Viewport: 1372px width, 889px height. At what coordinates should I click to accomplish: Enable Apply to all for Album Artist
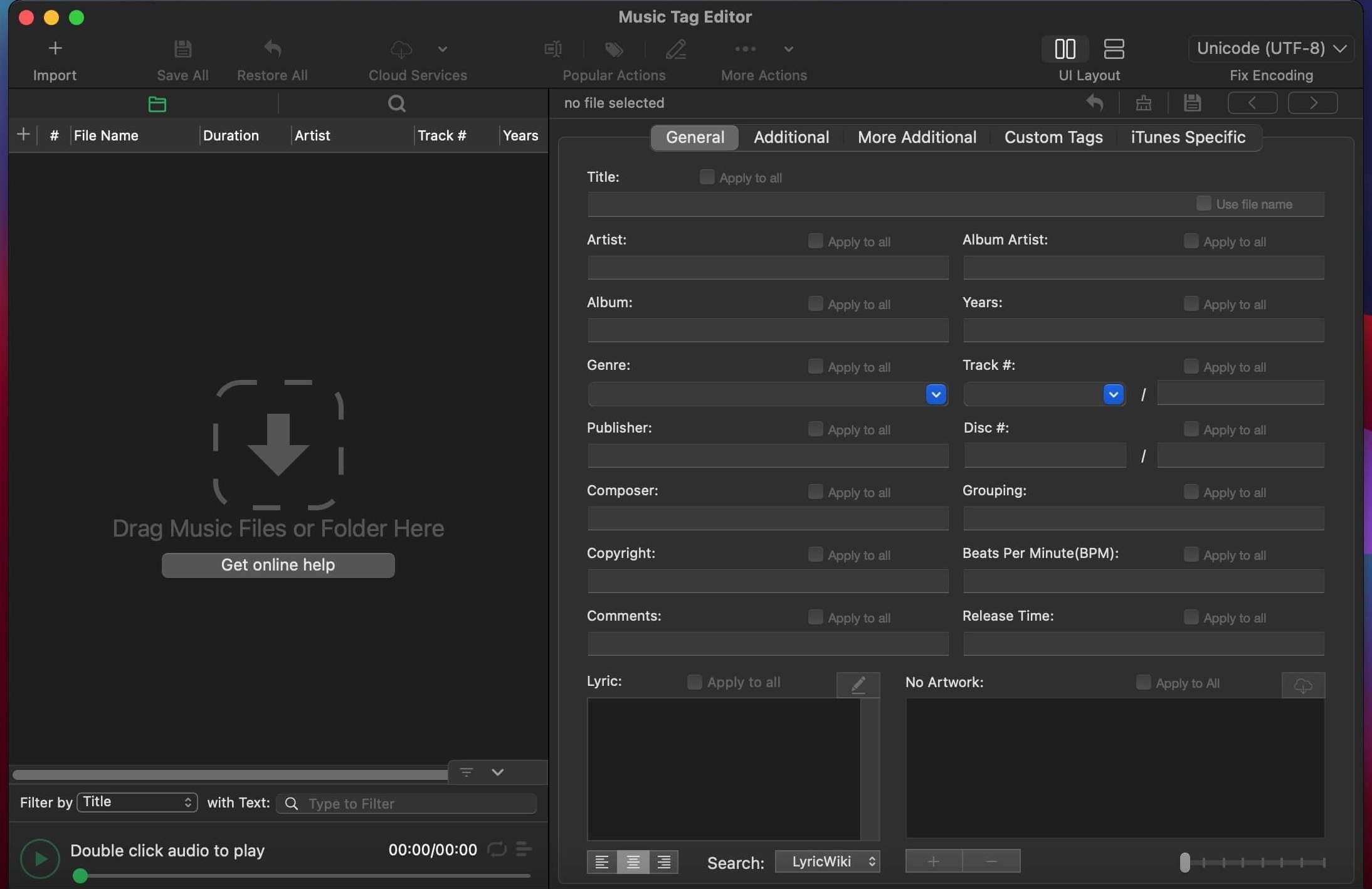(x=1191, y=241)
